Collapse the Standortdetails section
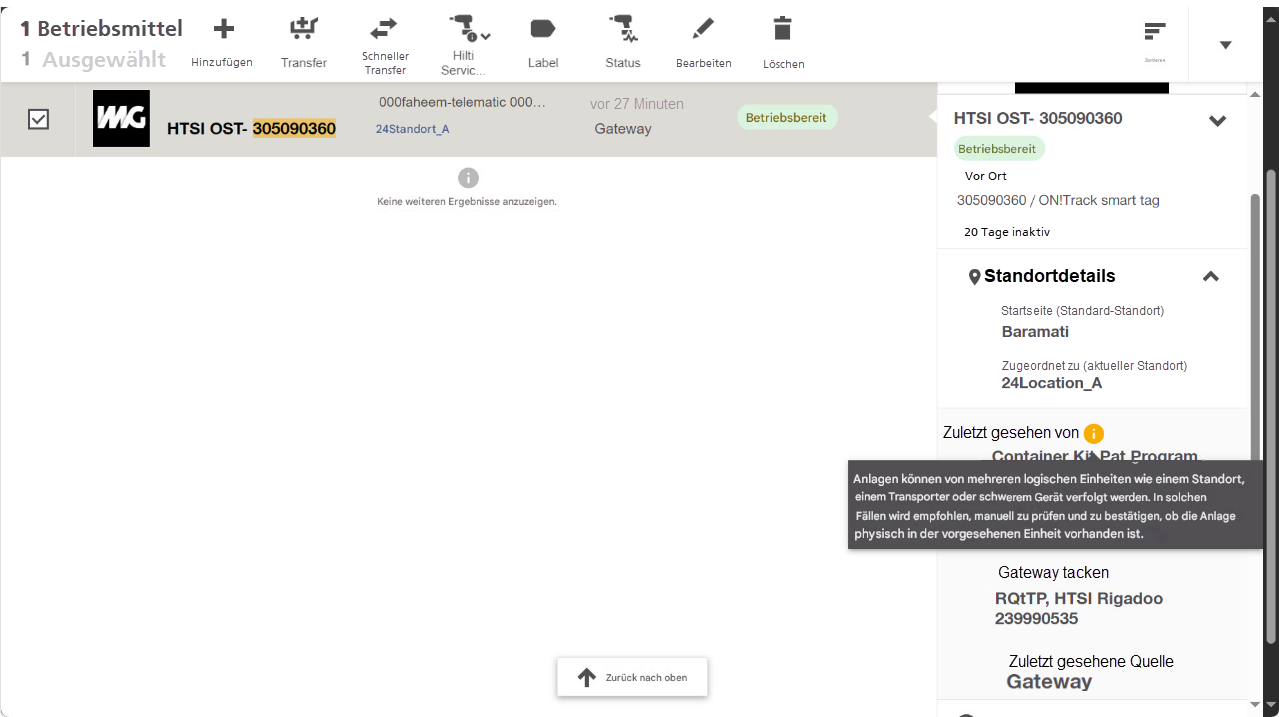Viewport: 1279px width, 717px height. [1210, 277]
